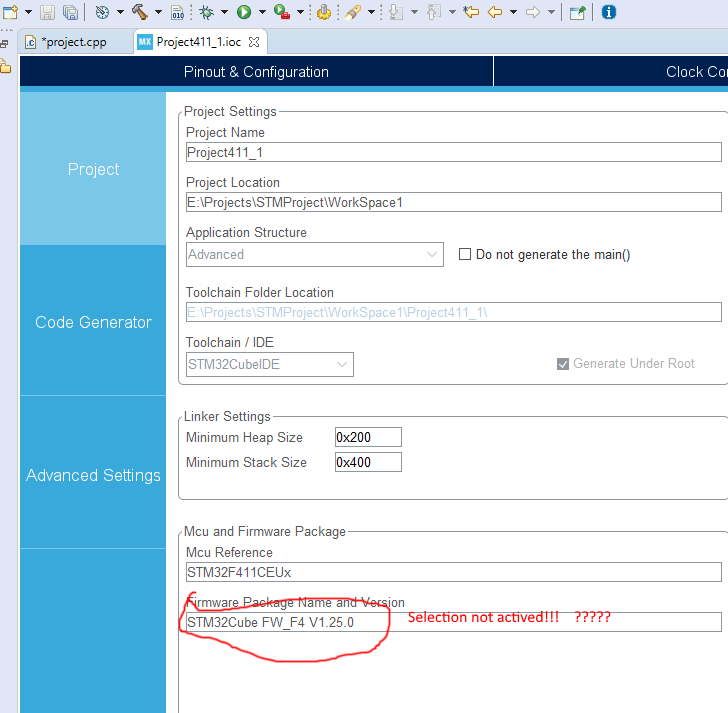Close the Project411_1.ioc tab

point(254,42)
